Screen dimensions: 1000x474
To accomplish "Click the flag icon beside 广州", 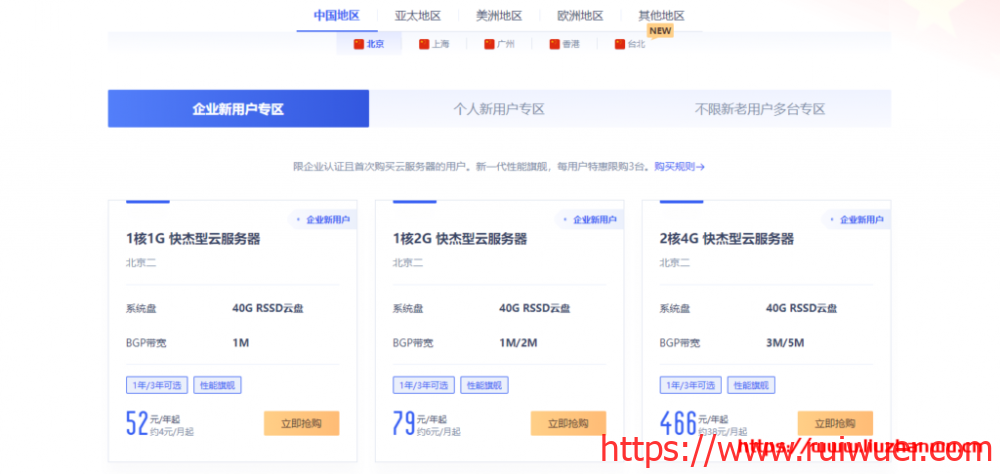I will [x=489, y=44].
